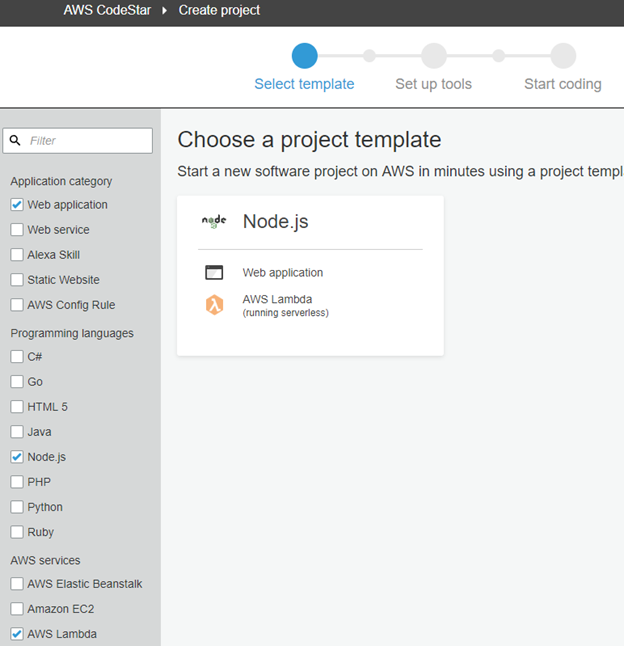Viewport: 624px width, 646px height.
Task: Click the Node.js logo icon on the template card
Action: coord(214,221)
